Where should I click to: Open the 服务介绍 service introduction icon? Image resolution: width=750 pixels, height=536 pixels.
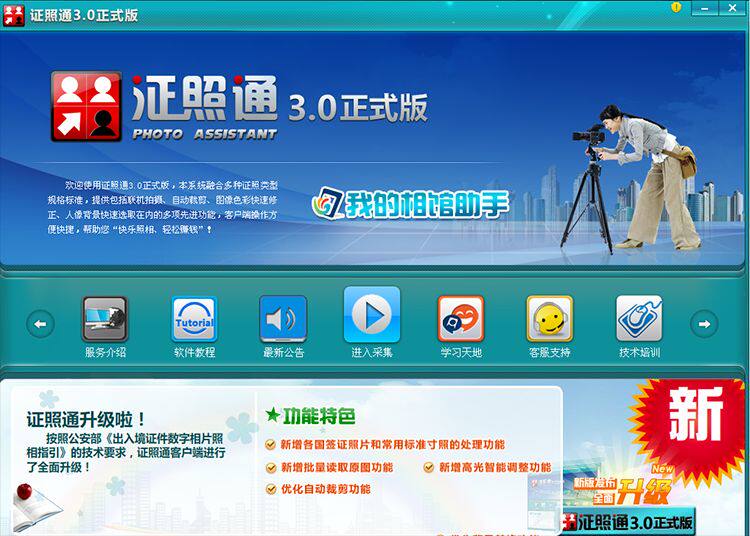pos(105,318)
